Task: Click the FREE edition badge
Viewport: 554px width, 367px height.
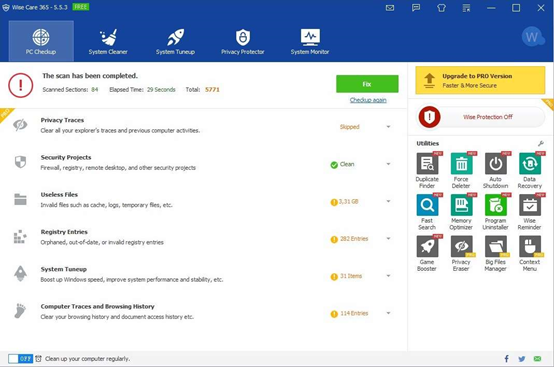Action: coord(81,7)
